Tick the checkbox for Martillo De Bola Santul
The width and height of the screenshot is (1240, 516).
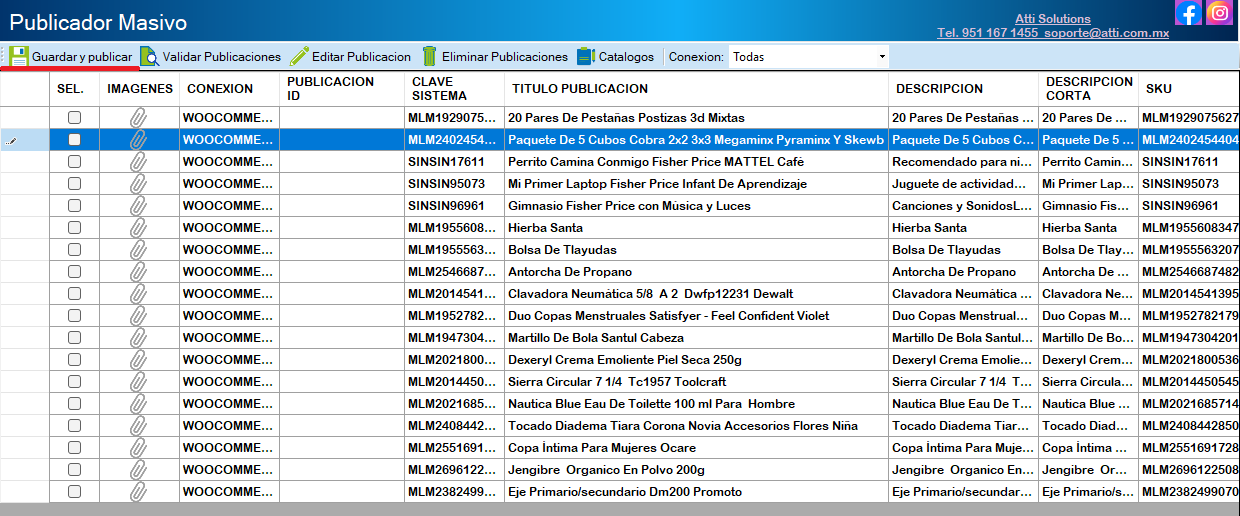(x=74, y=338)
